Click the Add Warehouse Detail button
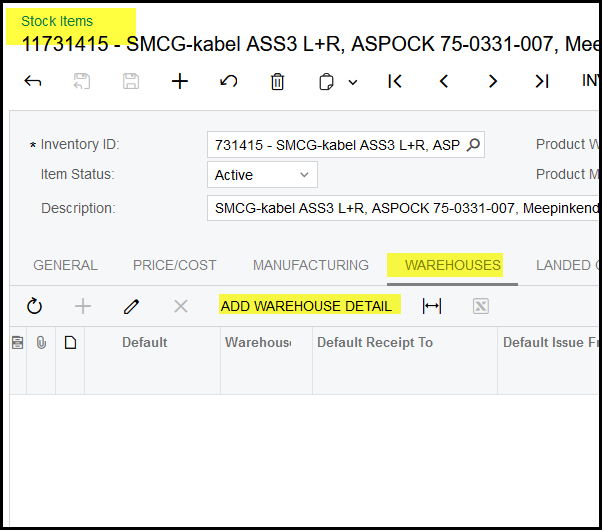602x530 pixels. click(306, 306)
